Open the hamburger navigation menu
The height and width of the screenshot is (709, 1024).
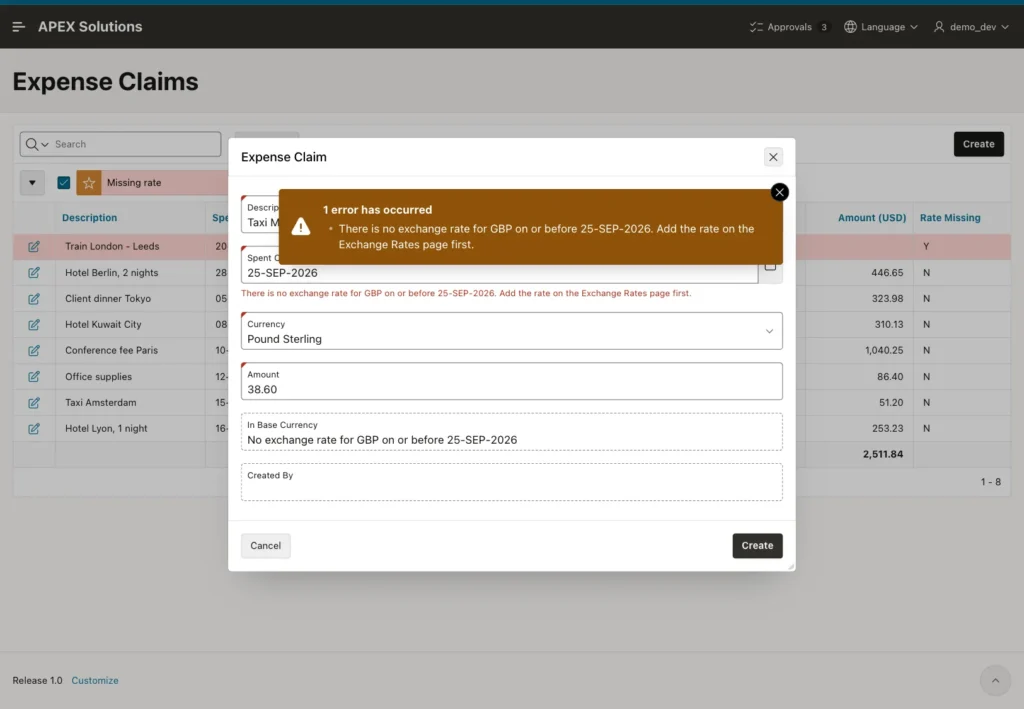(x=18, y=27)
